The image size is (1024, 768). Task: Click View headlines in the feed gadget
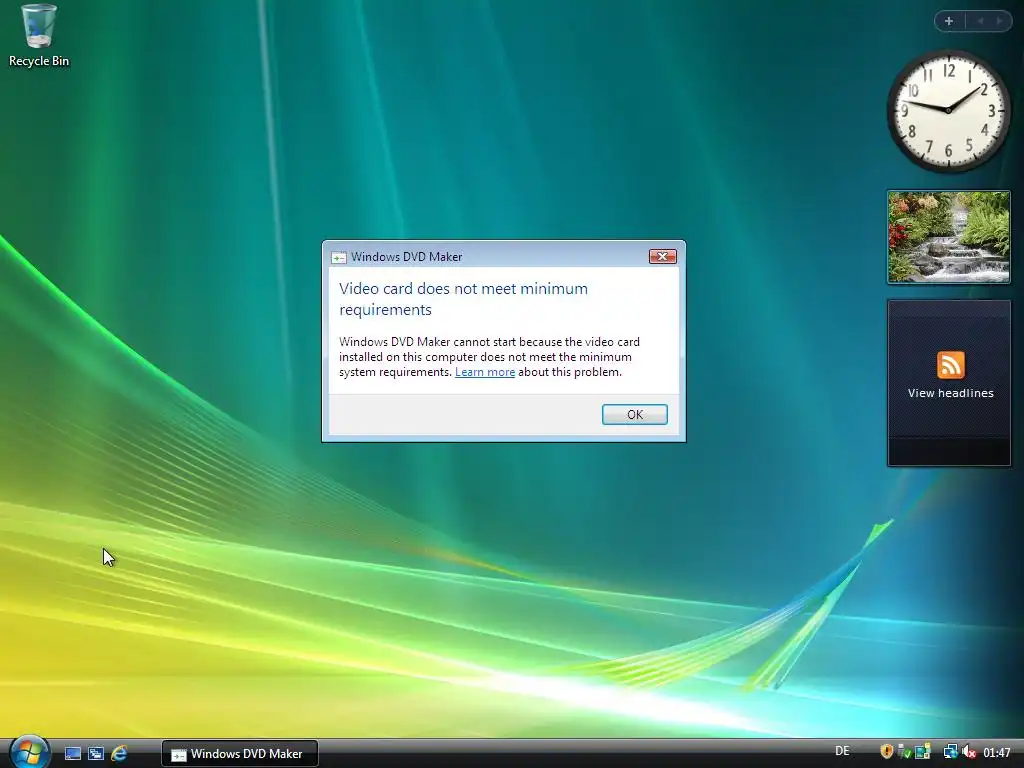coord(950,393)
